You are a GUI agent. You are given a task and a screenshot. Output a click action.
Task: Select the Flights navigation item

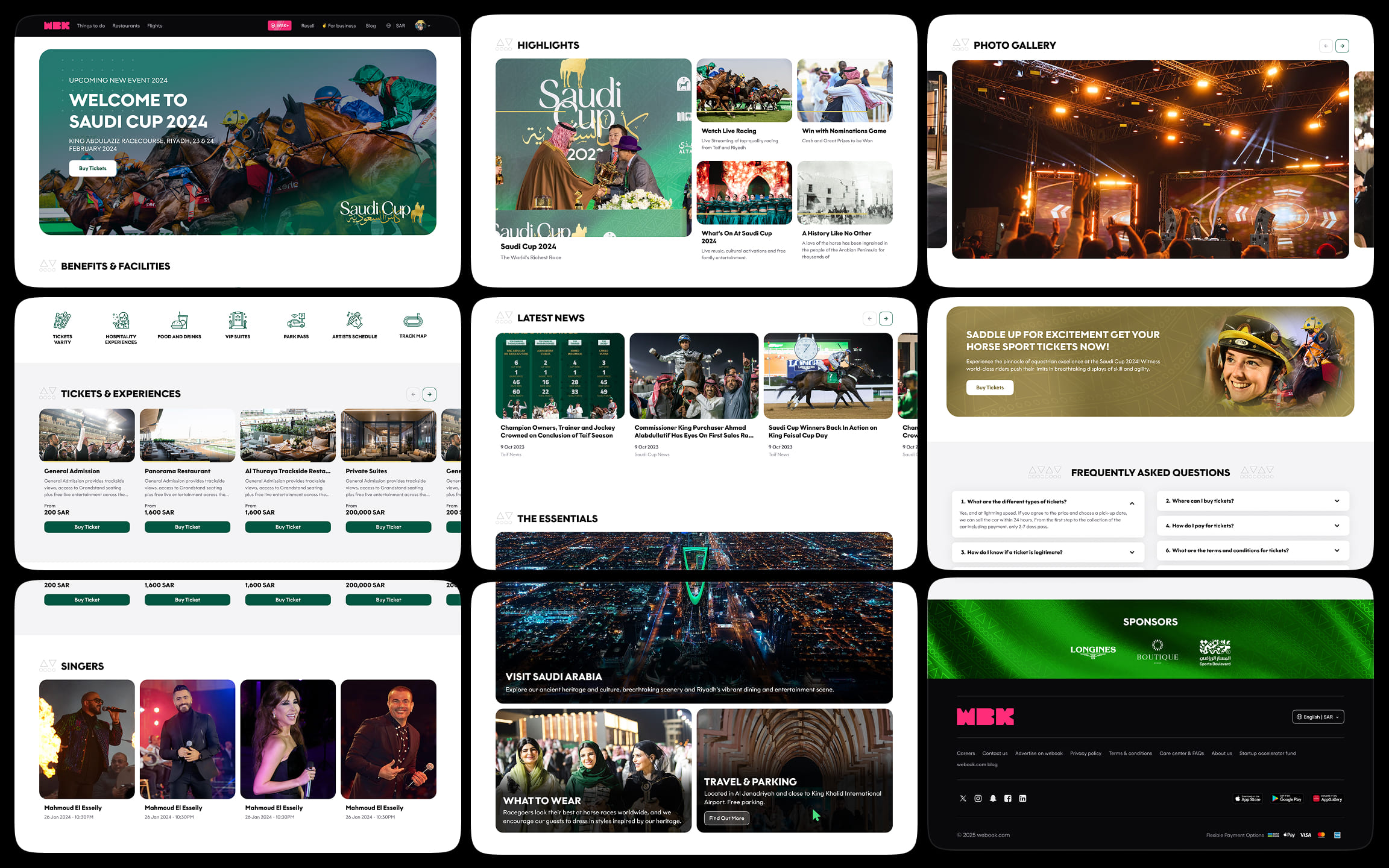click(155, 25)
